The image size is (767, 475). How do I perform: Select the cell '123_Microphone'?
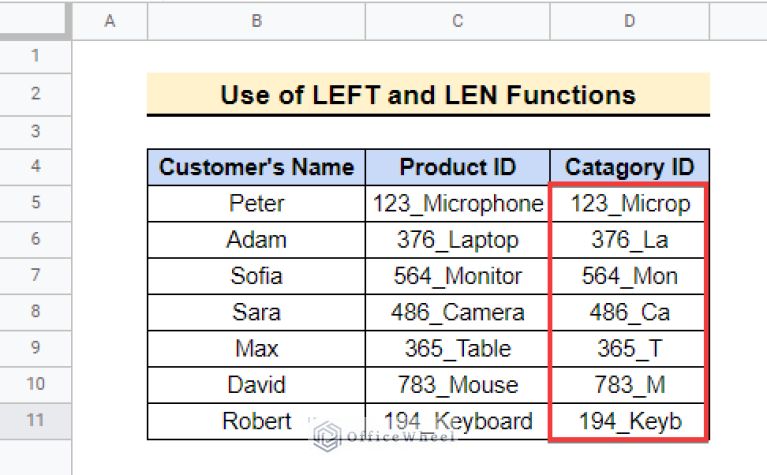click(x=457, y=204)
